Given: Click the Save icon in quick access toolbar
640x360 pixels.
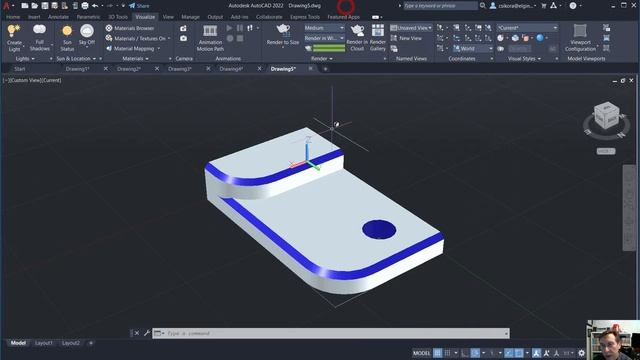Looking at the screenshot, I should 44,6.
